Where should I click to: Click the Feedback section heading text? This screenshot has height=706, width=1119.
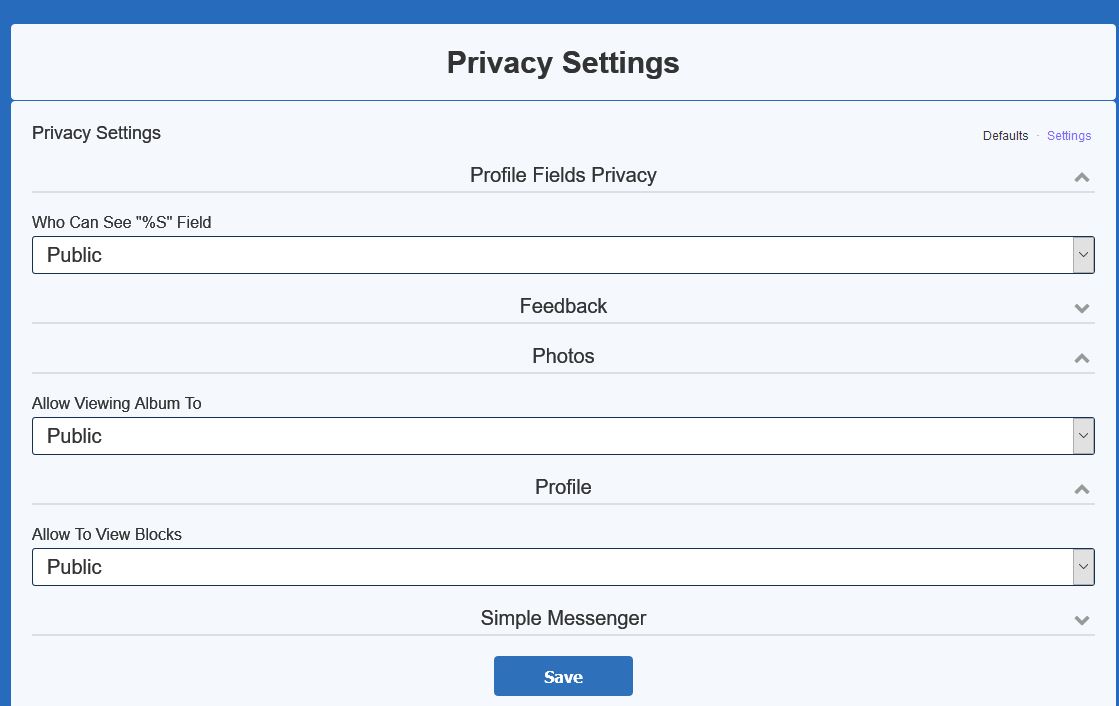pyautogui.click(x=563, y=306)
